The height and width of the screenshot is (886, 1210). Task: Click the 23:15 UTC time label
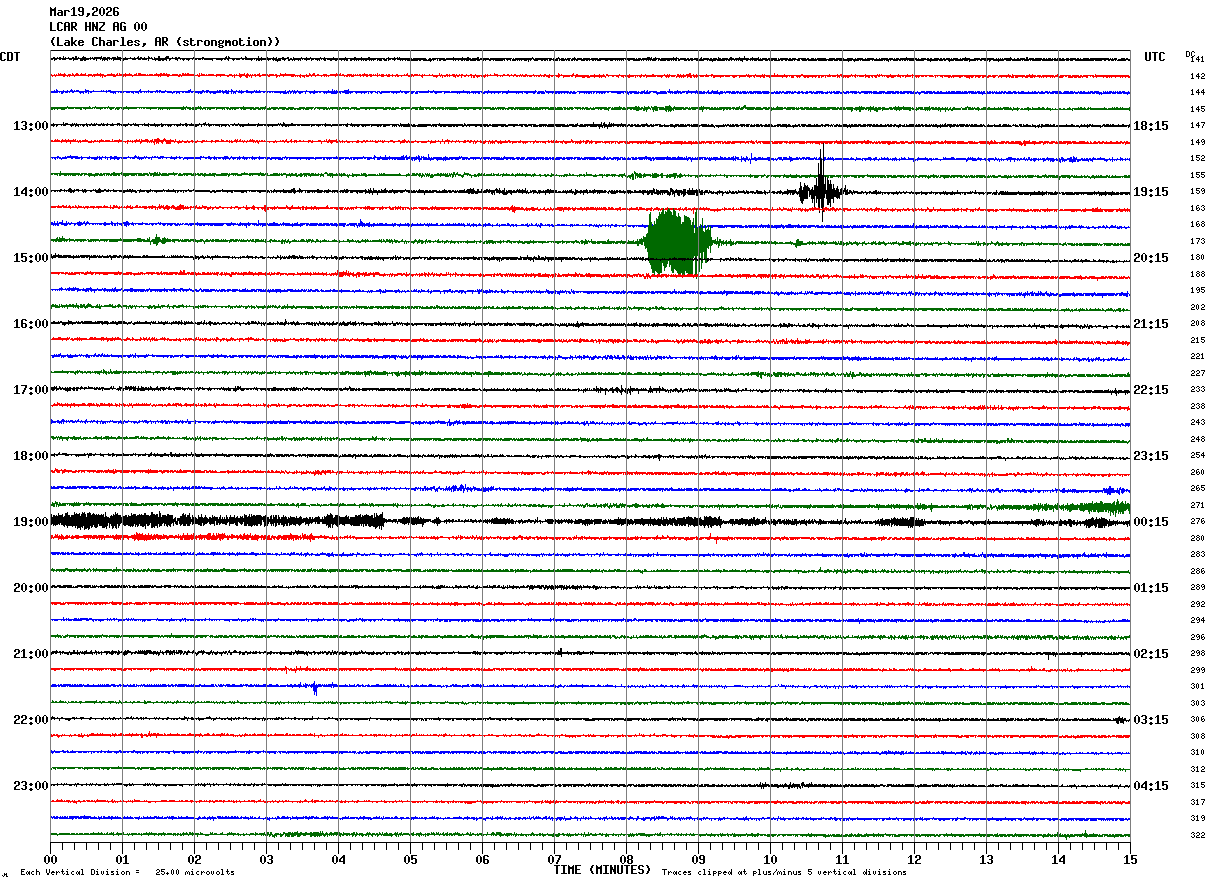(x=1151, y=456)
